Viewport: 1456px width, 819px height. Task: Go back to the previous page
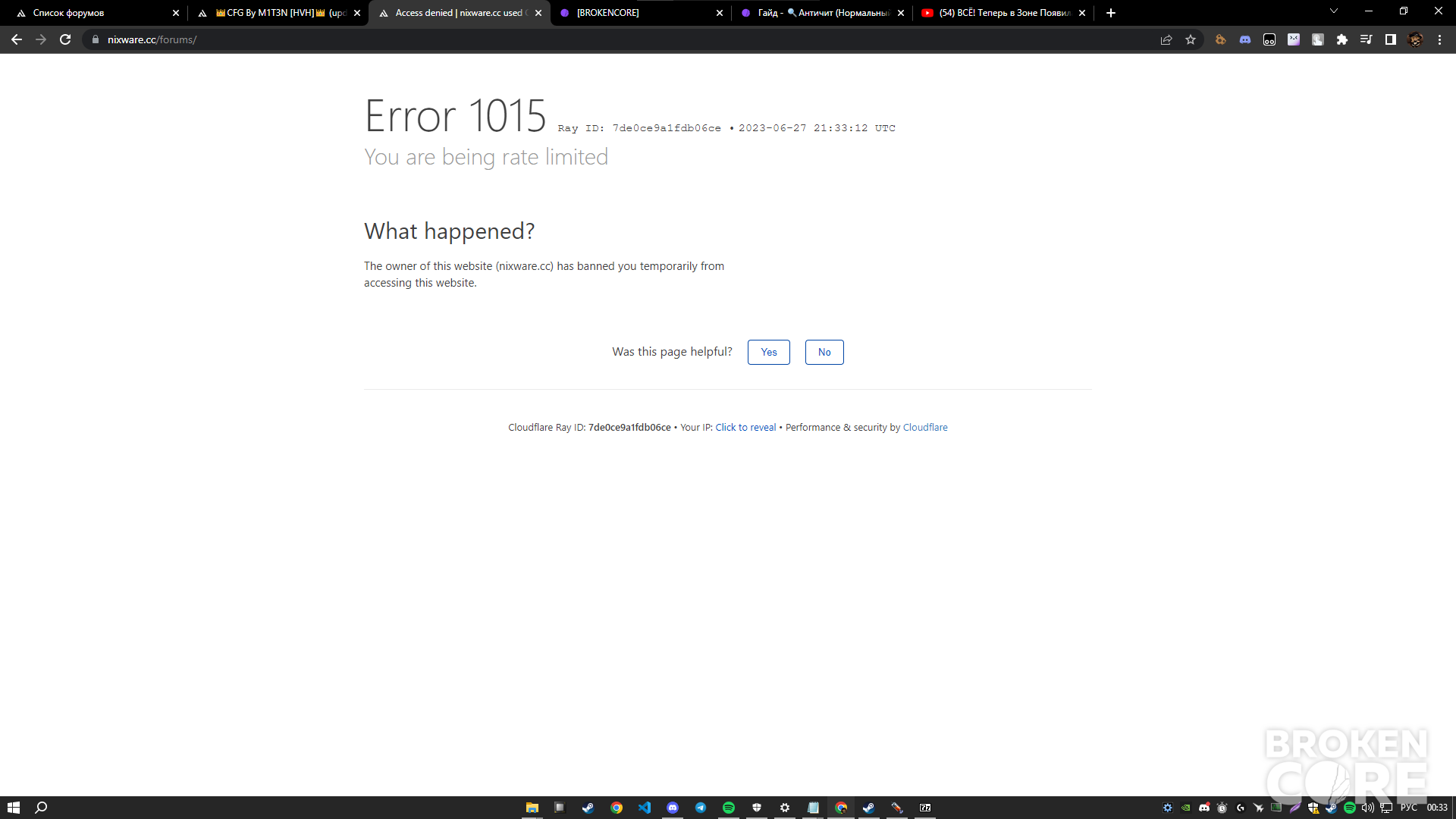click(17, 39)
